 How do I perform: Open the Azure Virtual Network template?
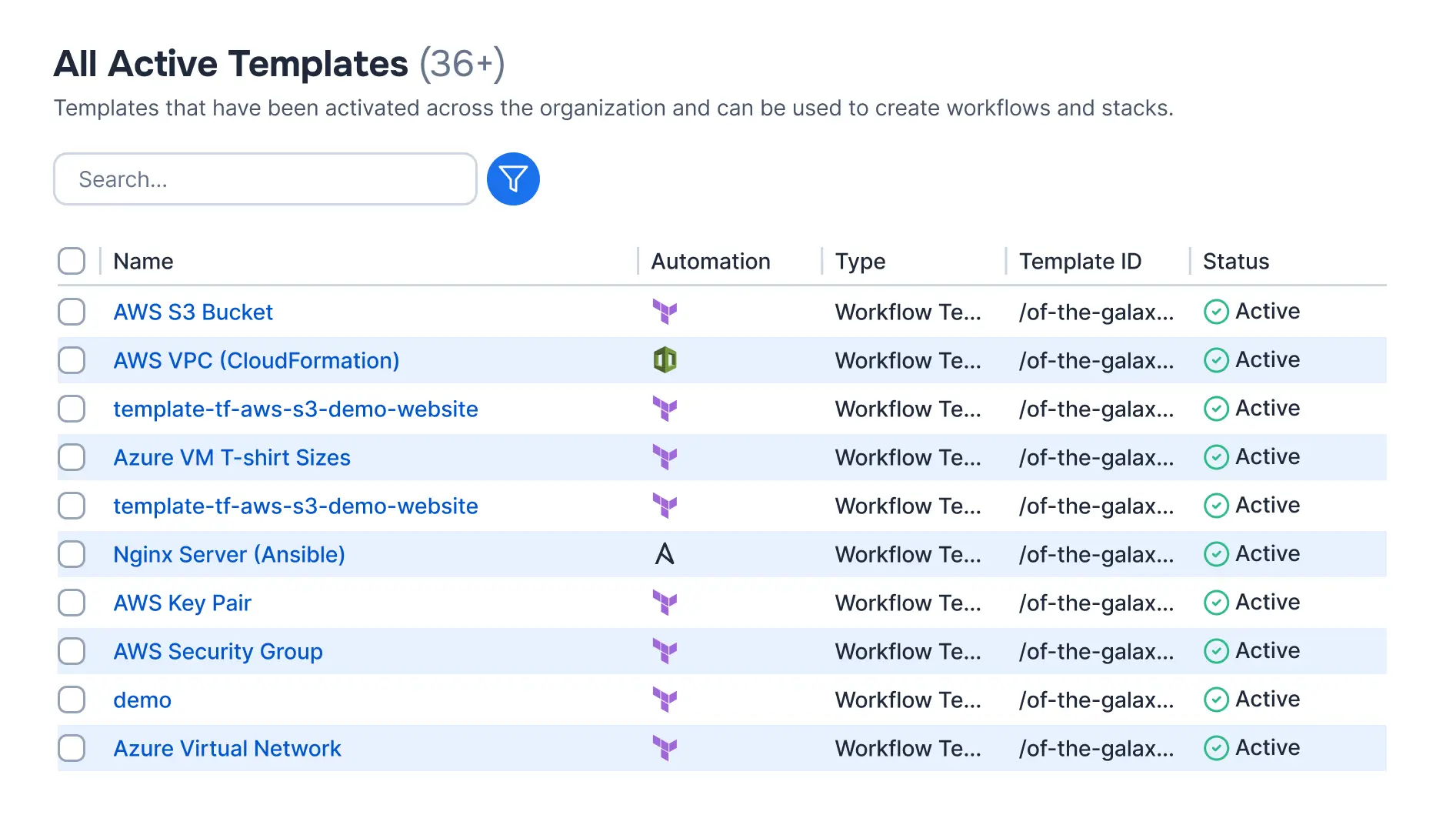click(227, 748)
